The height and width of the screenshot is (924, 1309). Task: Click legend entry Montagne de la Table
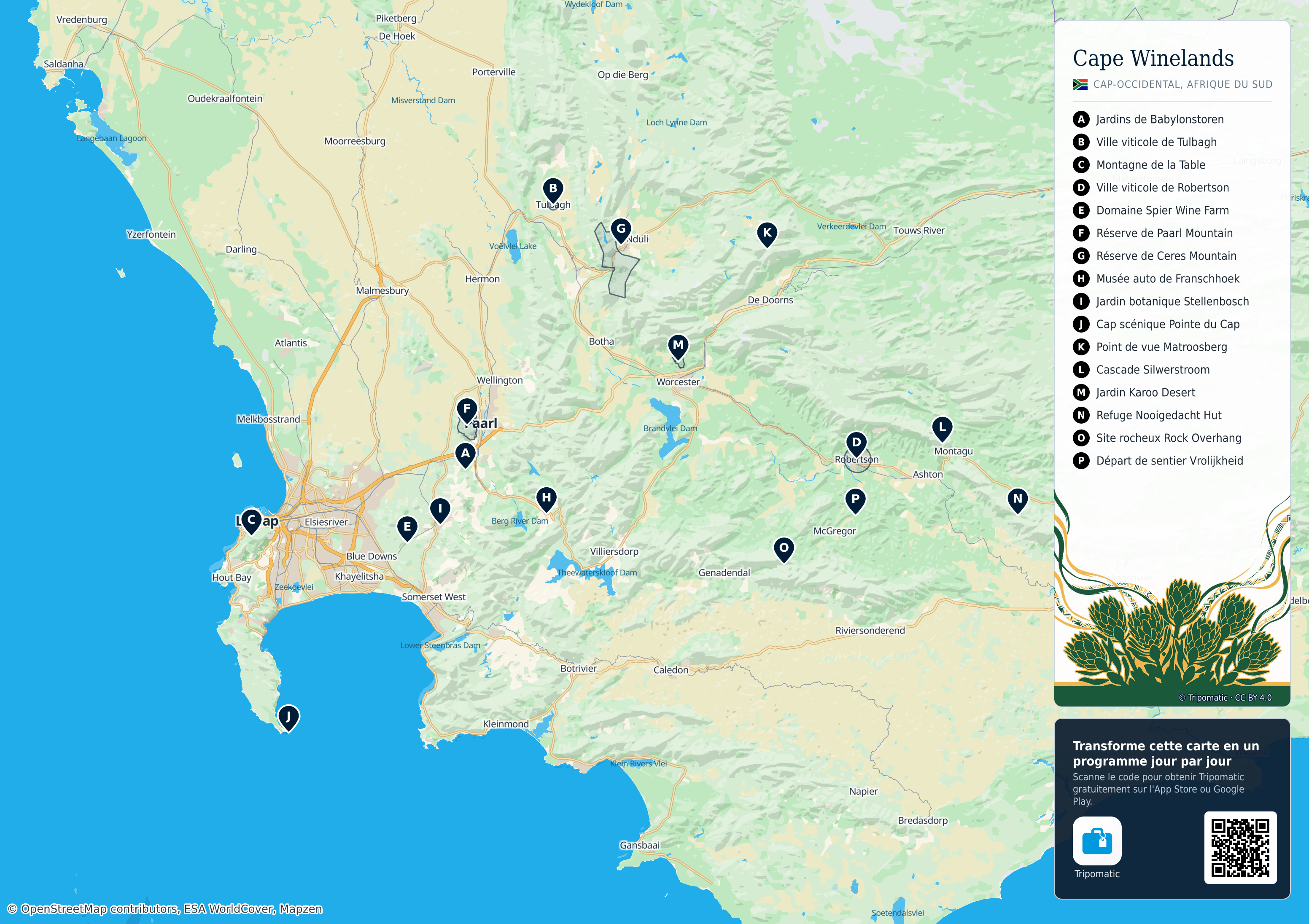pos(1139,165)
